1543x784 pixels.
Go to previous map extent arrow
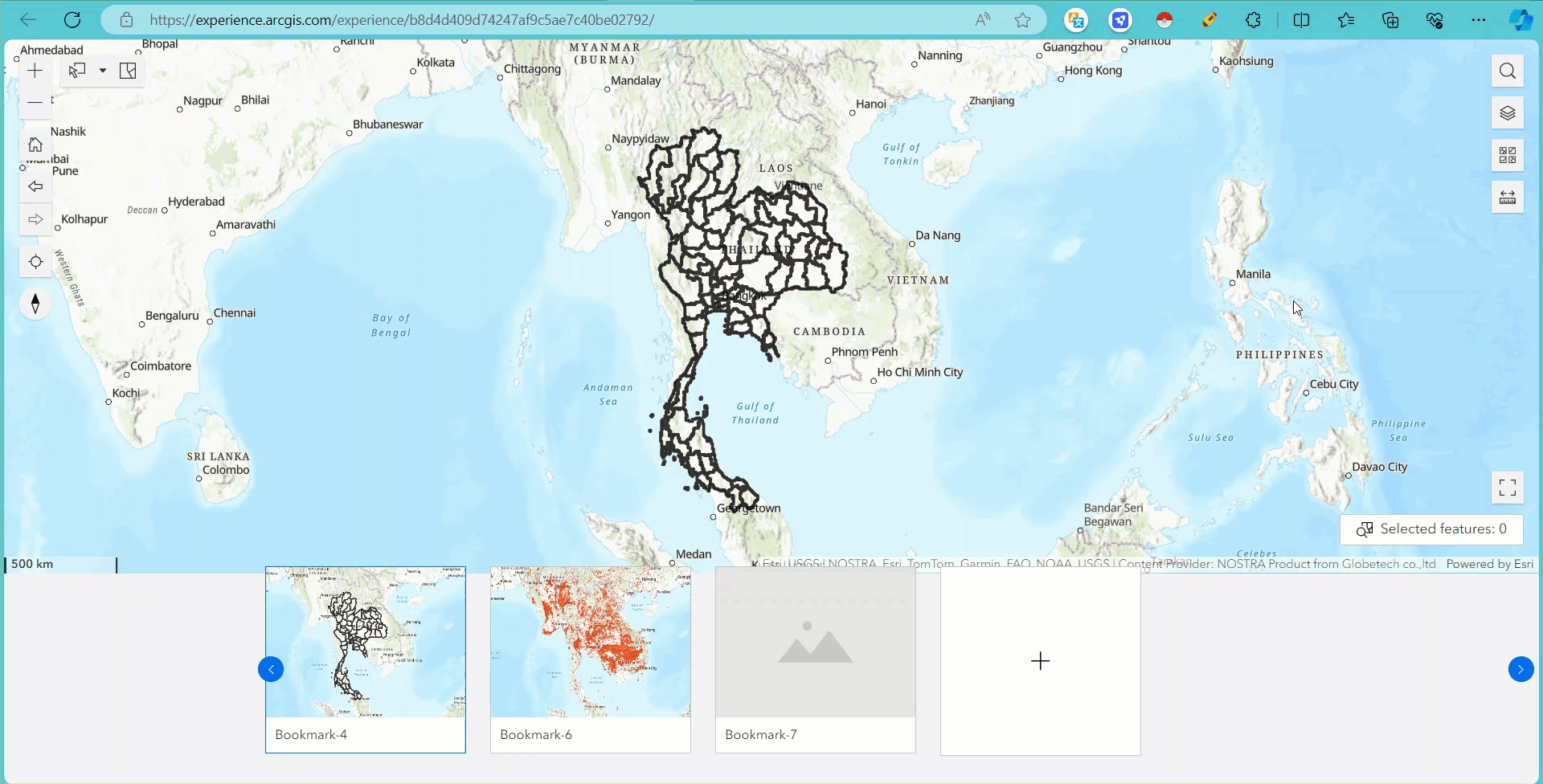pos(35,186)
